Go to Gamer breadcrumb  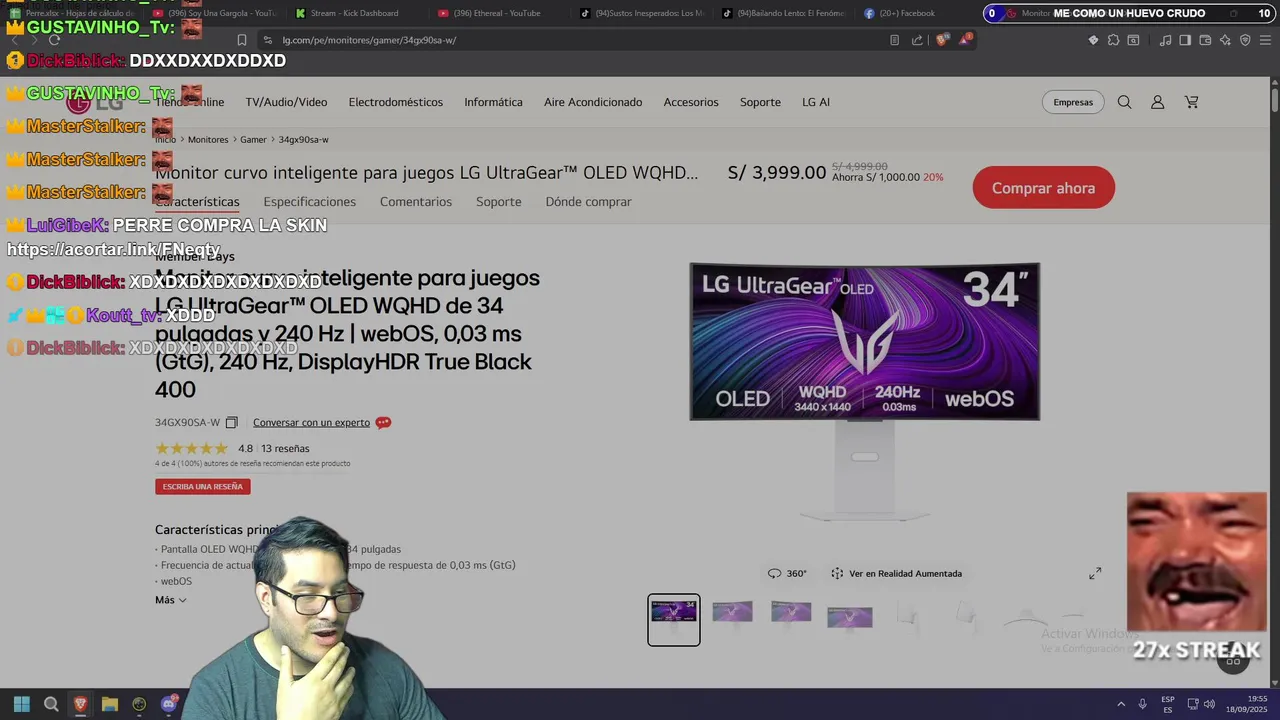(253, 139)
